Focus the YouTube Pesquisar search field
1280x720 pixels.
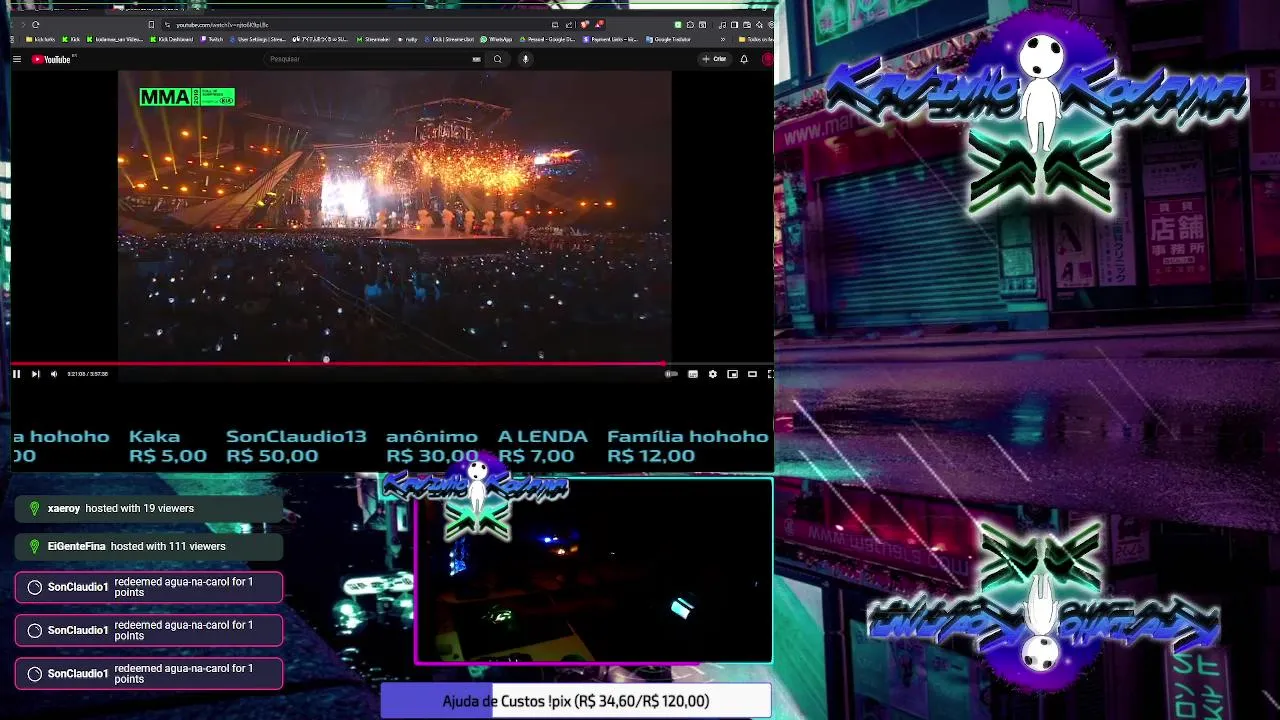point(367,59)
